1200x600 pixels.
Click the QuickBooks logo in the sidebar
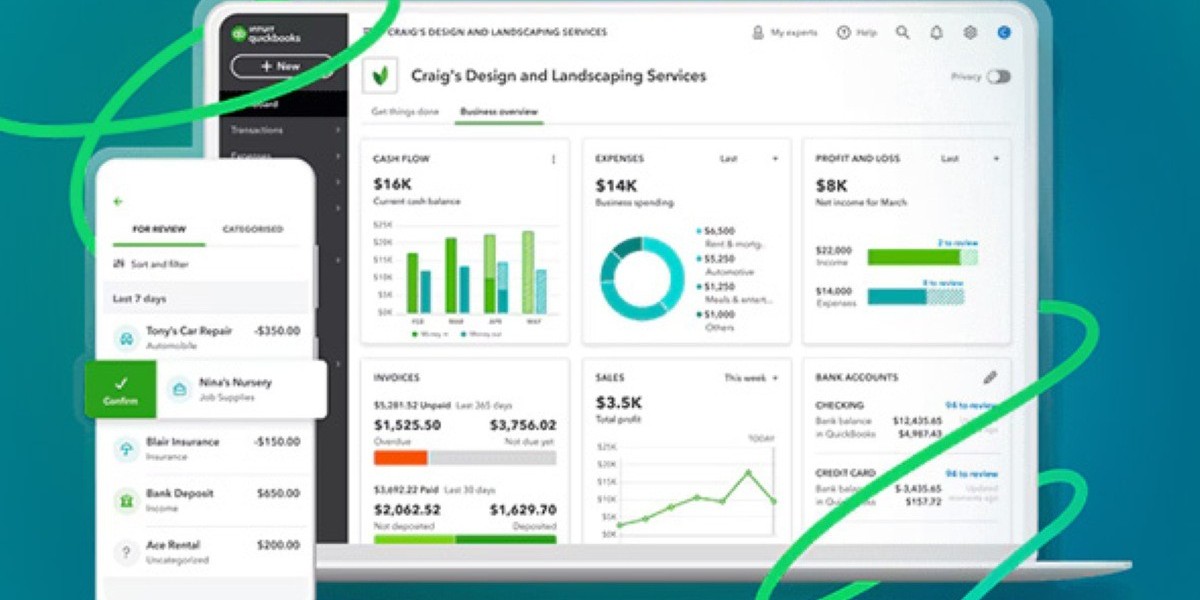click(x=263, y=32)
